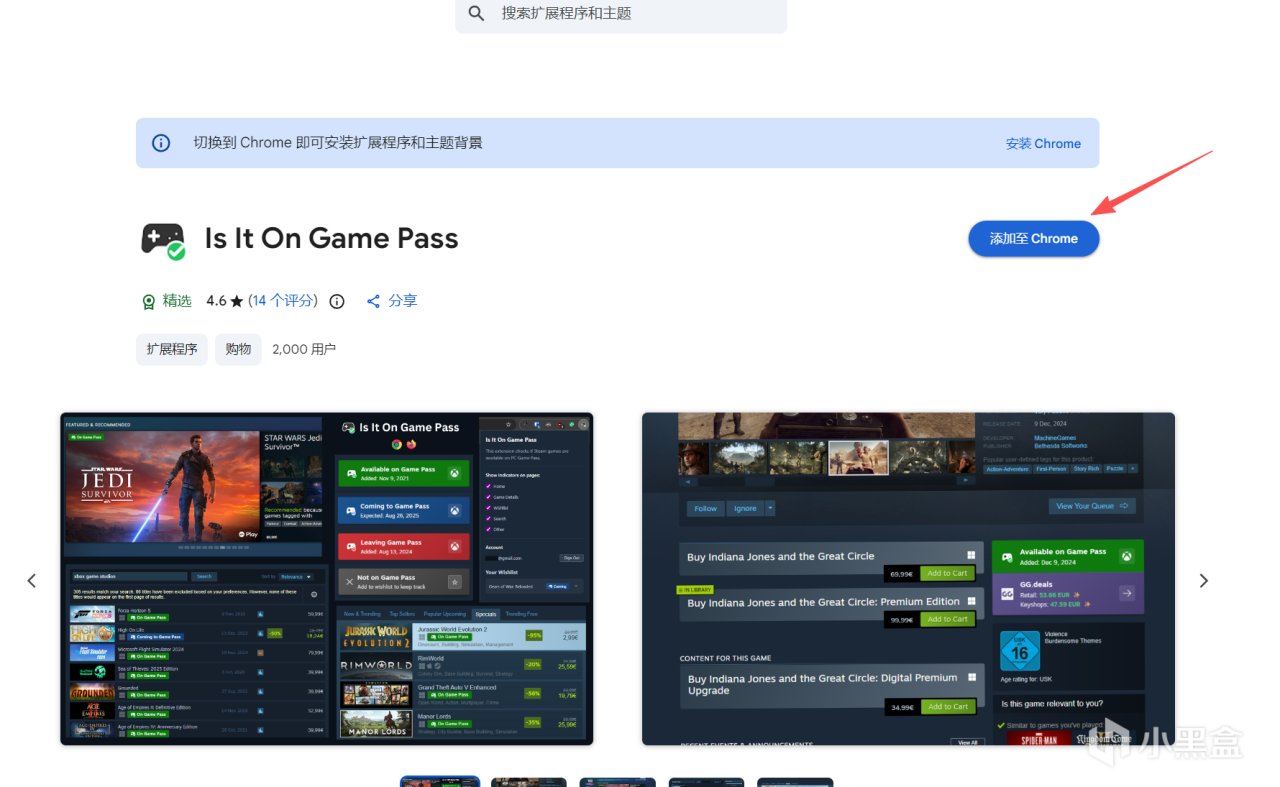This screenshot has width=1280, height=787.
Task: Click the info icon beside the rating count
Action: click(337, 301)
